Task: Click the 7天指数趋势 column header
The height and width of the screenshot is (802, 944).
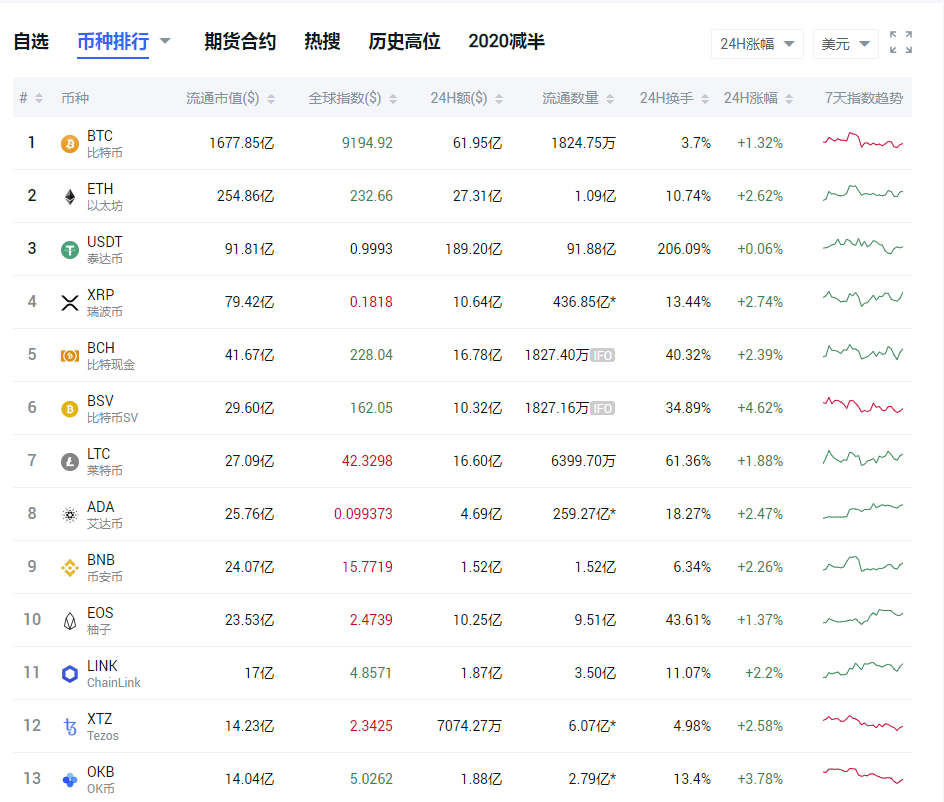Action: pyautogui.click(x=863, y=98)
